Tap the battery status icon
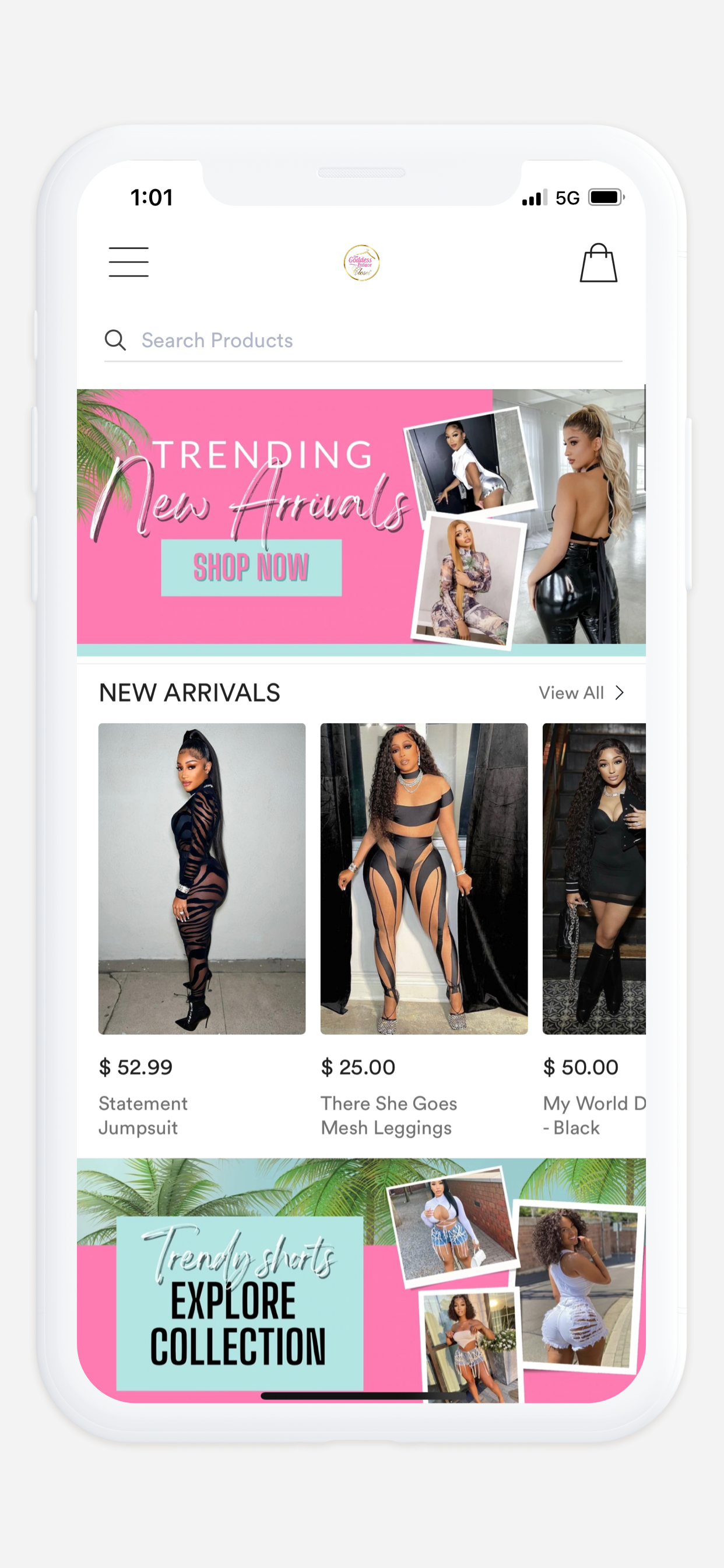 coord(606,198)
